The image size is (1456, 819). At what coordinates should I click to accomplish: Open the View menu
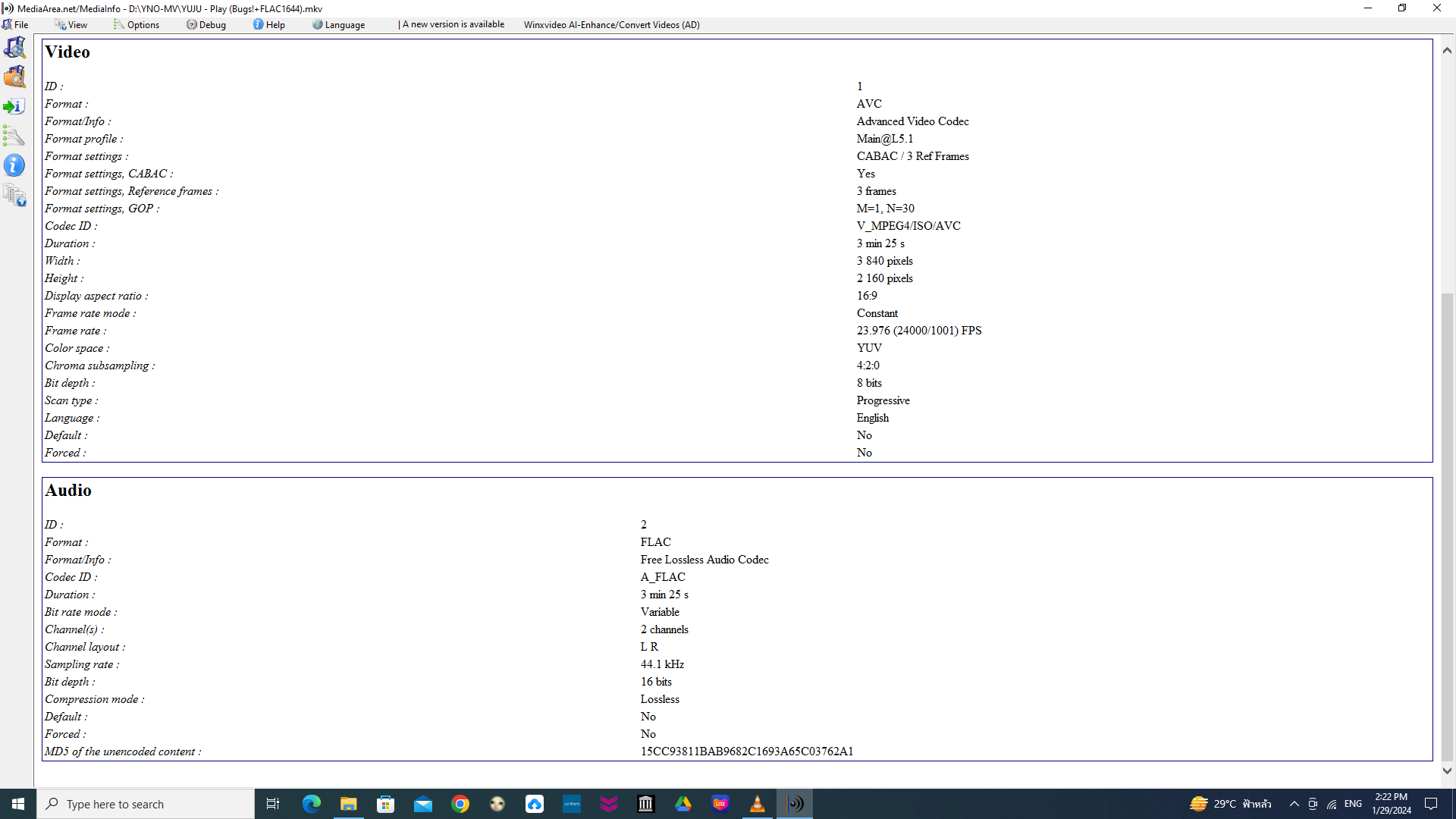[71, 24]
